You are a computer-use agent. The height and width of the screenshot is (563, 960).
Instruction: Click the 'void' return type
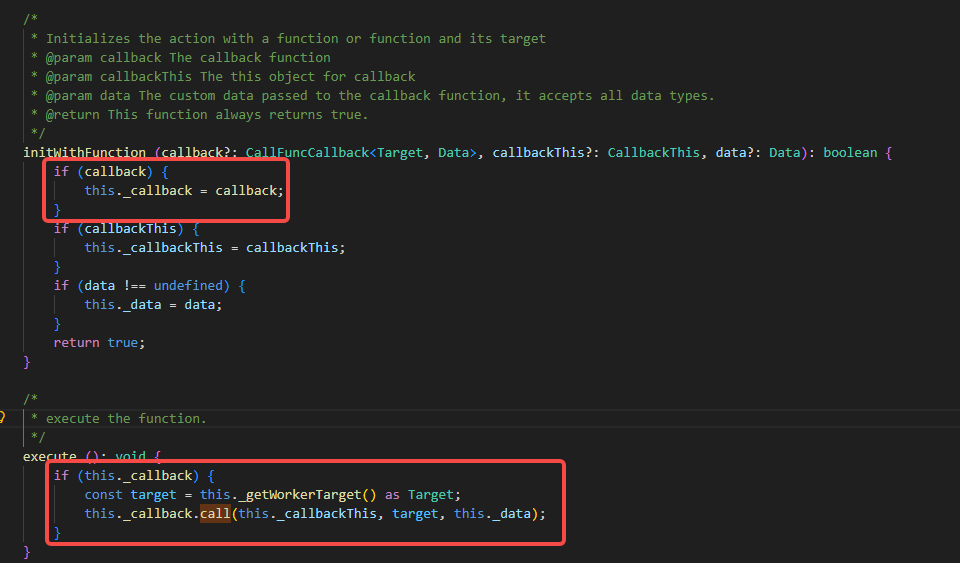click(x=130, y=456)
